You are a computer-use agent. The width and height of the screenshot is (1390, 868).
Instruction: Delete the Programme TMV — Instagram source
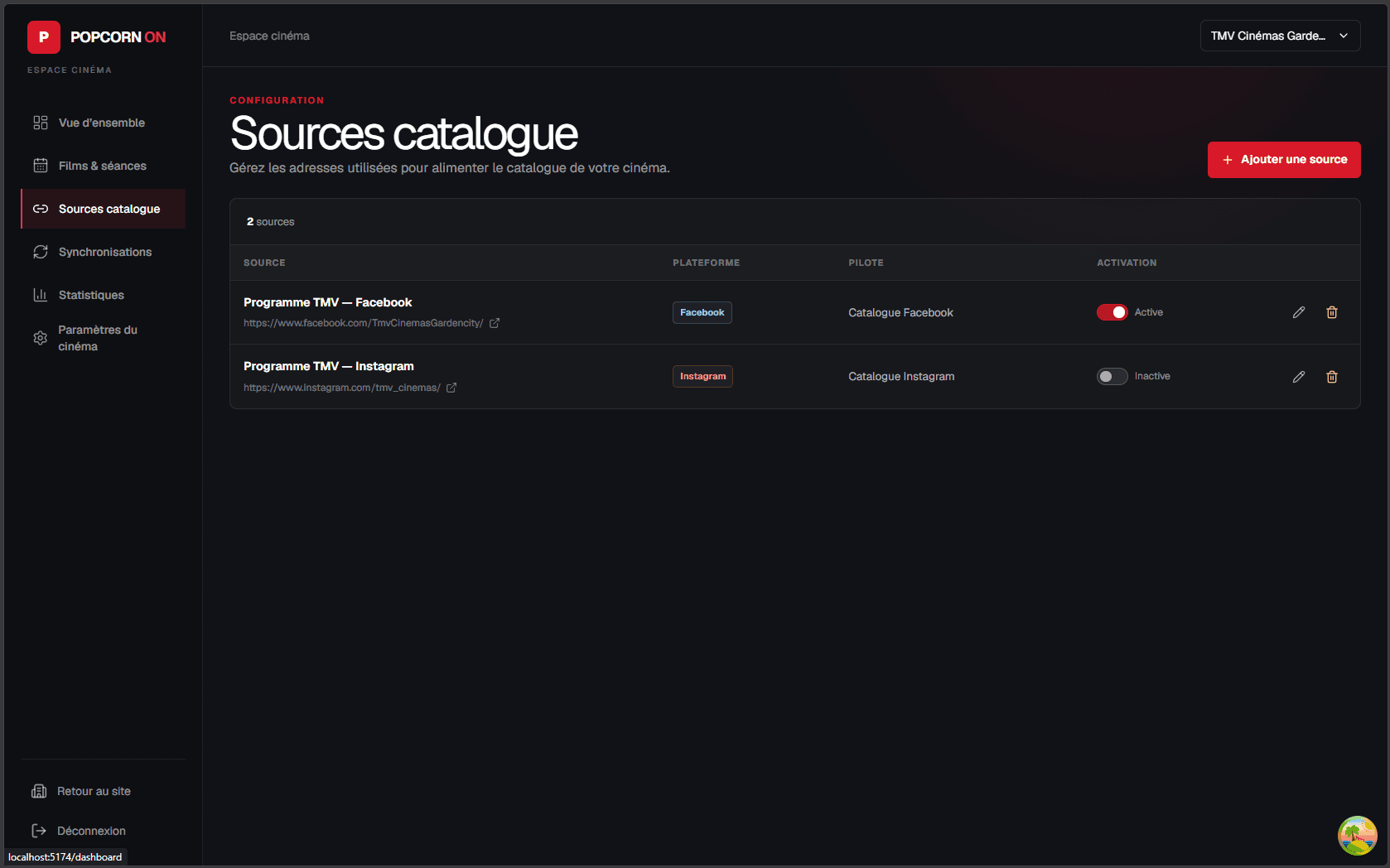tap(1332, 377)
